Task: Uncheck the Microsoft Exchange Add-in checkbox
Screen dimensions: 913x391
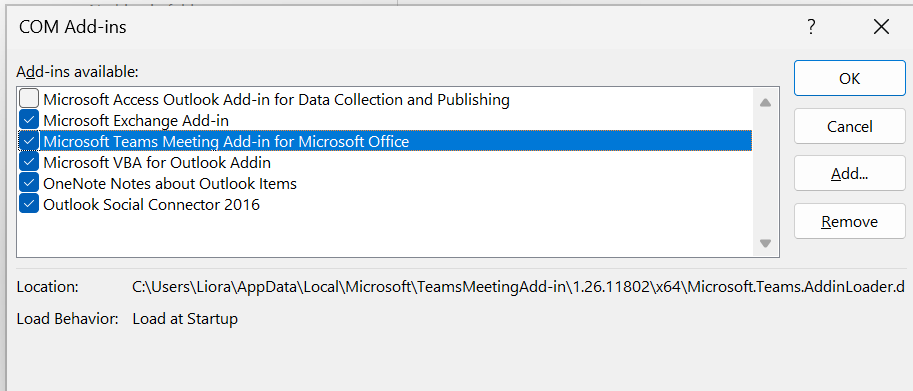Action: [29, 120]
